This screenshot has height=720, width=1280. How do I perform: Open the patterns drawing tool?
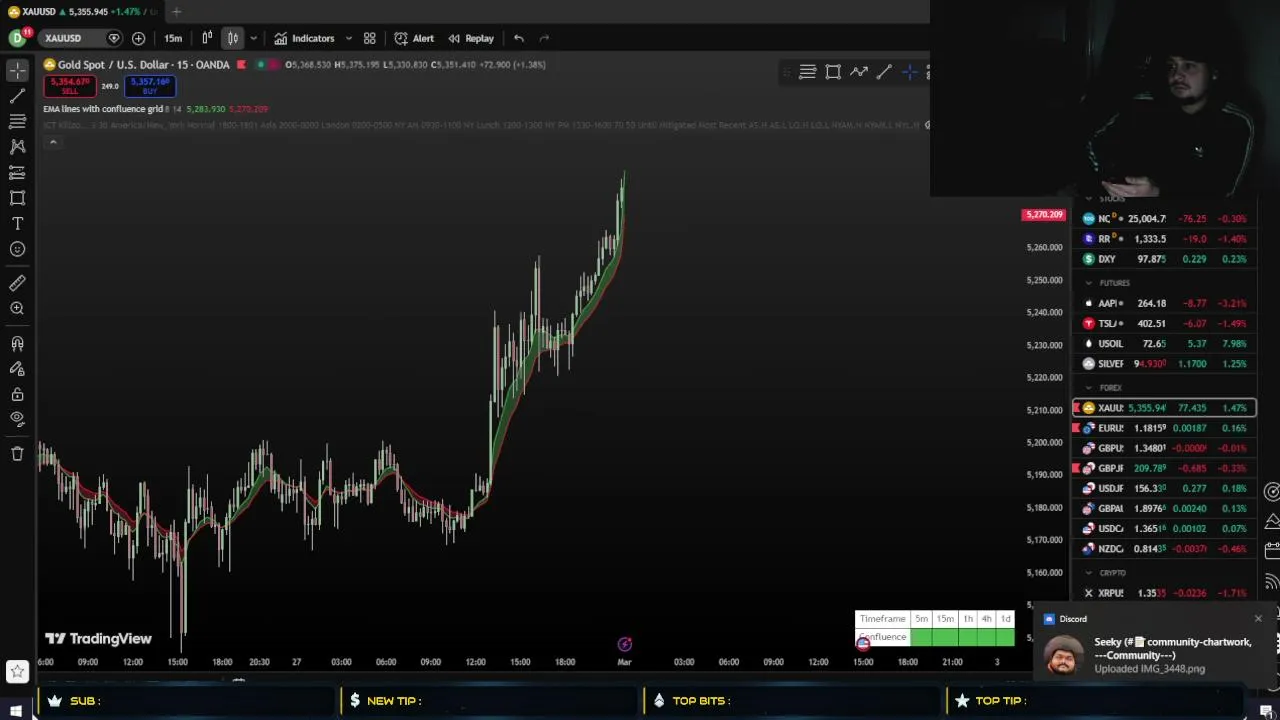[17, 147]
